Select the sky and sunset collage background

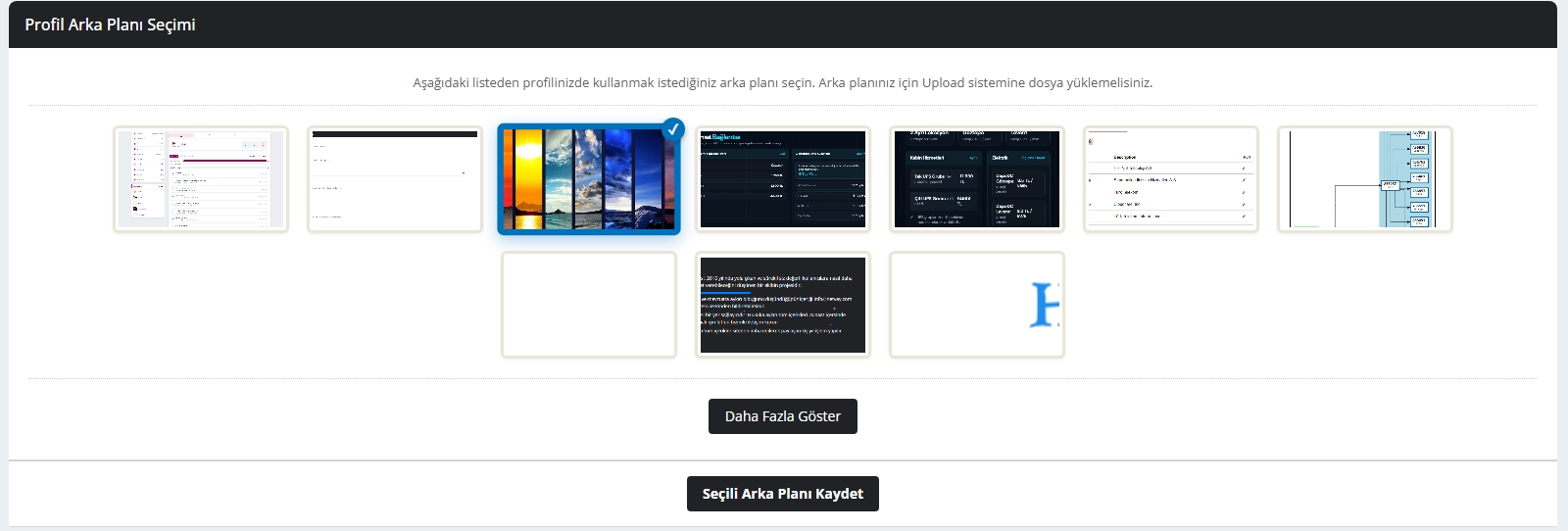(x=589, y=179)
